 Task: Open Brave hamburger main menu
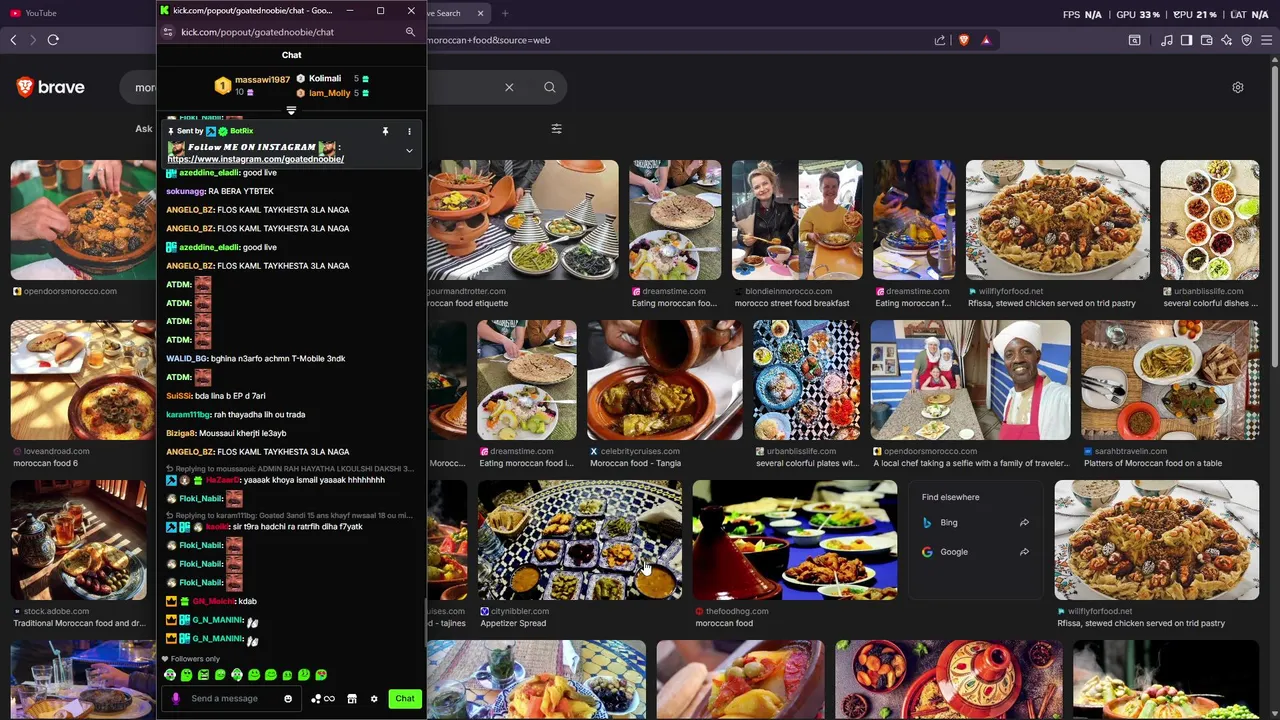coord(1266,40)
